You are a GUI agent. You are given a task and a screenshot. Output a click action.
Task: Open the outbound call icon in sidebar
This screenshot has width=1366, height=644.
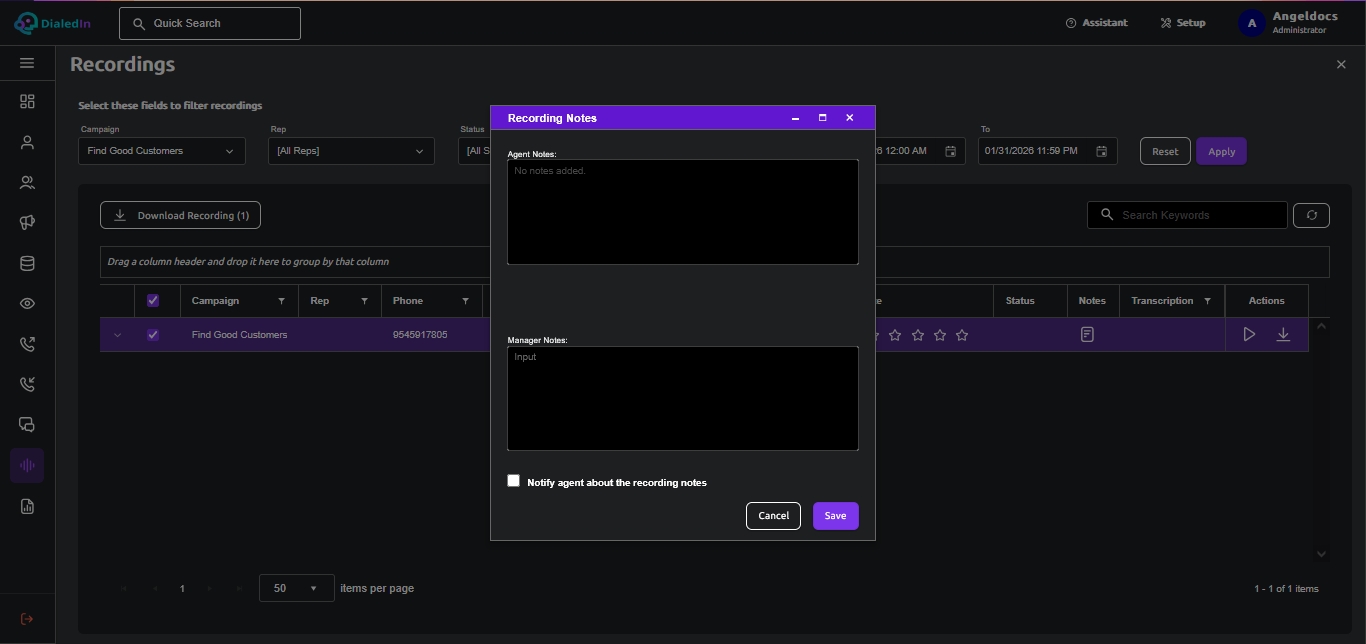pyautogui.click(x=27, y=344)
